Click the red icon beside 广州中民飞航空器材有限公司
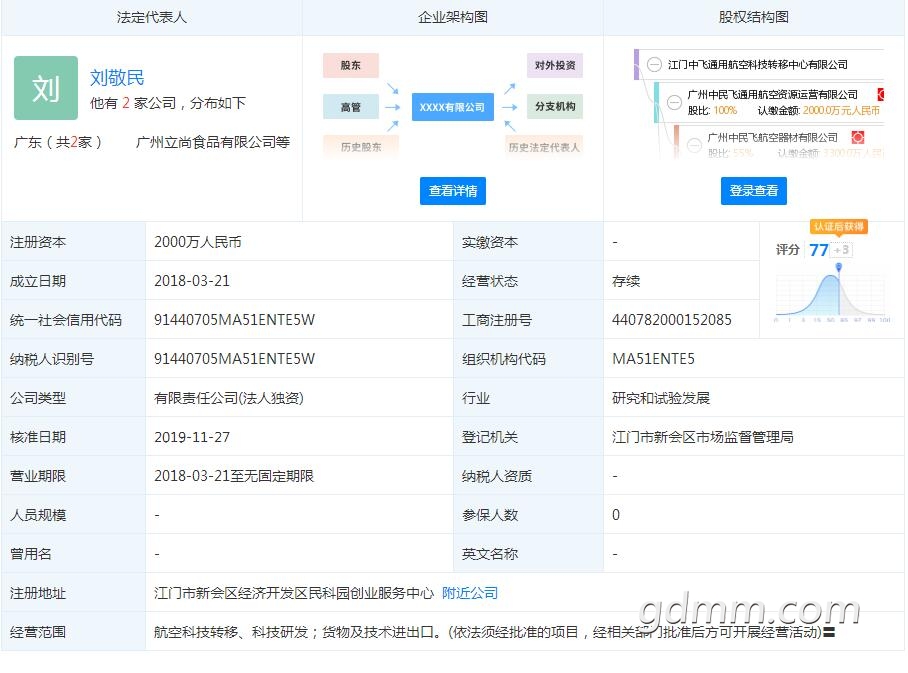This screenshot has width=908, height=673. [x=858, y=137]
